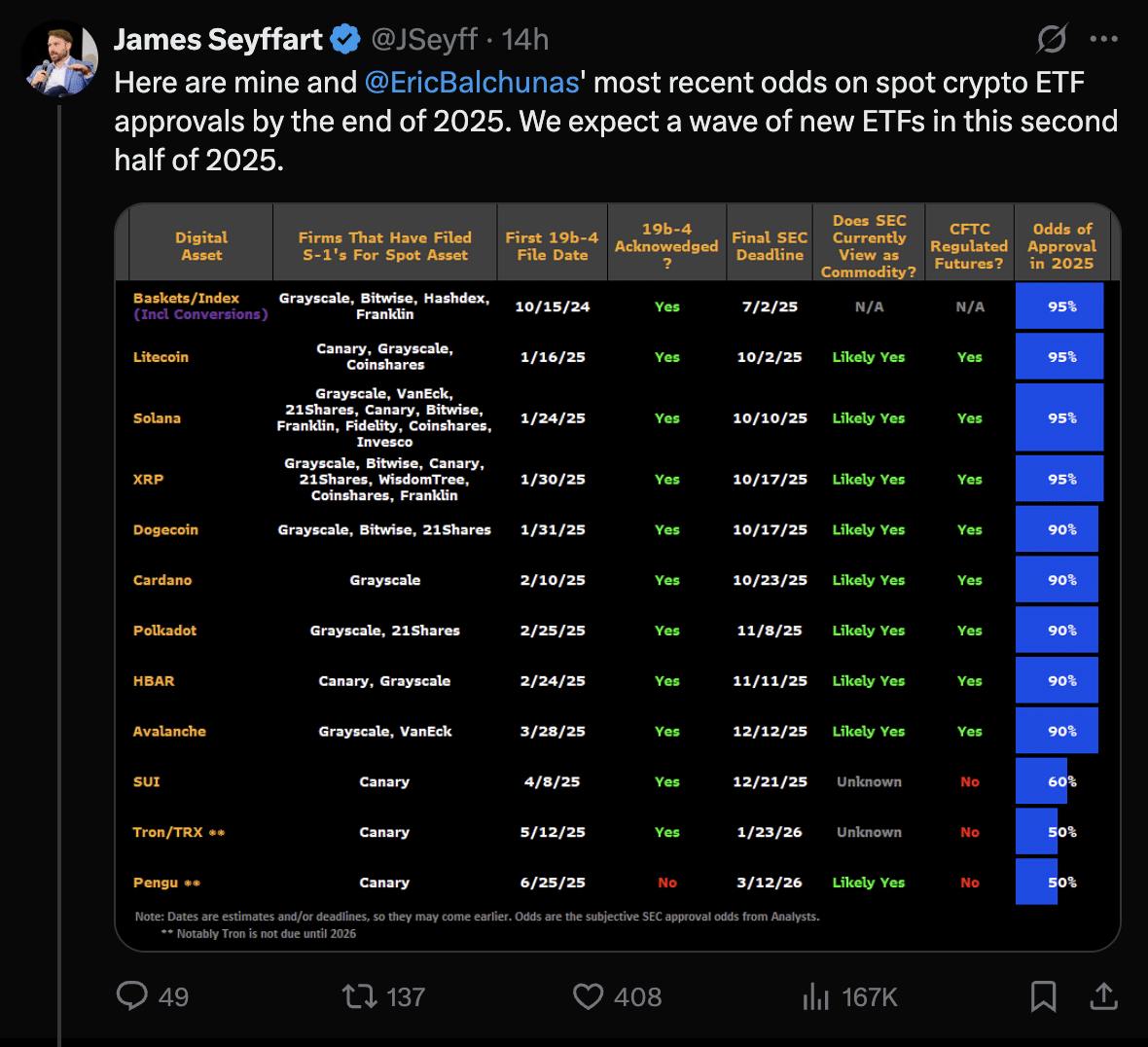Click the Litecoin 95% odds bar
This screenshot has height=1047, width=1148.
click(x=1059, y=356)
